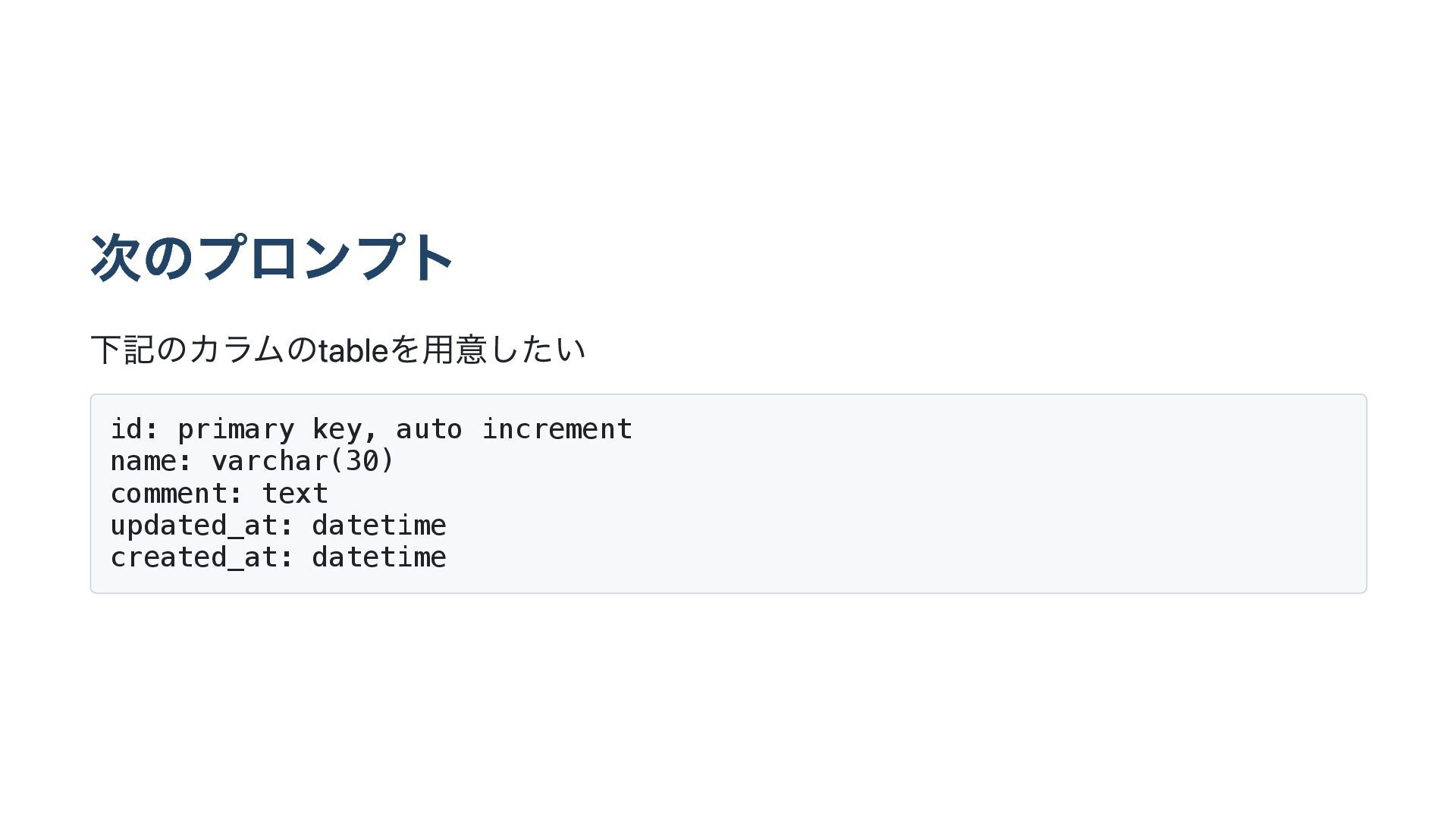Click the word "increment" in the code
Image resolution: width=1456 pixels, height=819 pixels.
(x=557, y=429)
